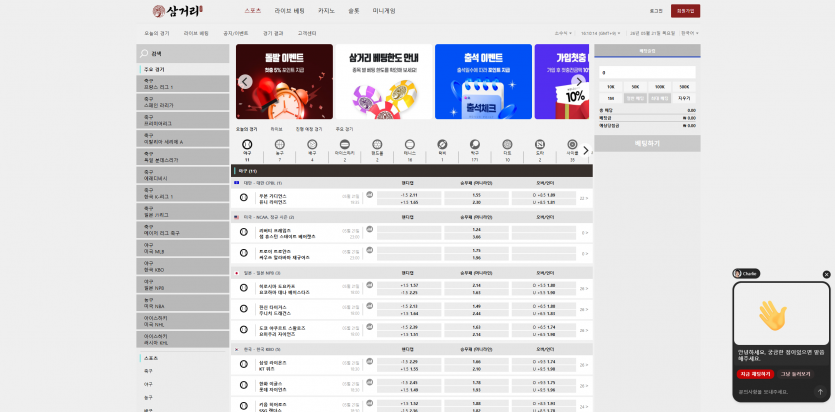This screenshot has width=835, height=412.
Task: Click the 회원가입 sign-up button
Action: [x=685, y=11]
